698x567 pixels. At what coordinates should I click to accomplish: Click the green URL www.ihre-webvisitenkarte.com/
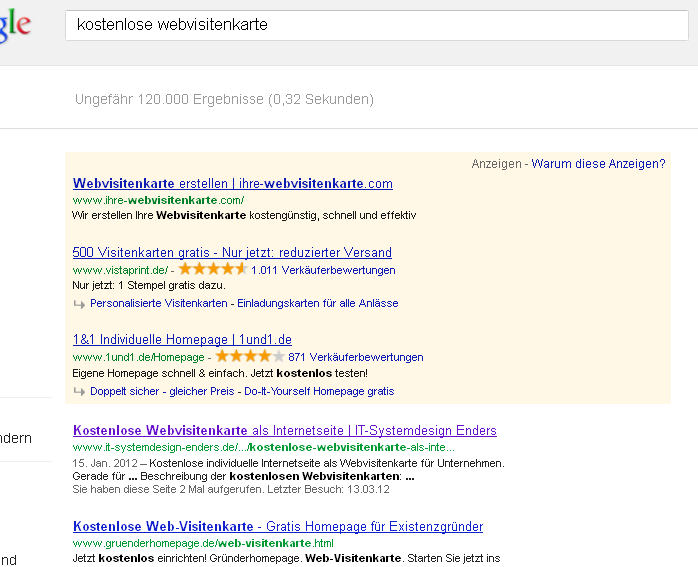pyautogui.click(x=158, y=200)
